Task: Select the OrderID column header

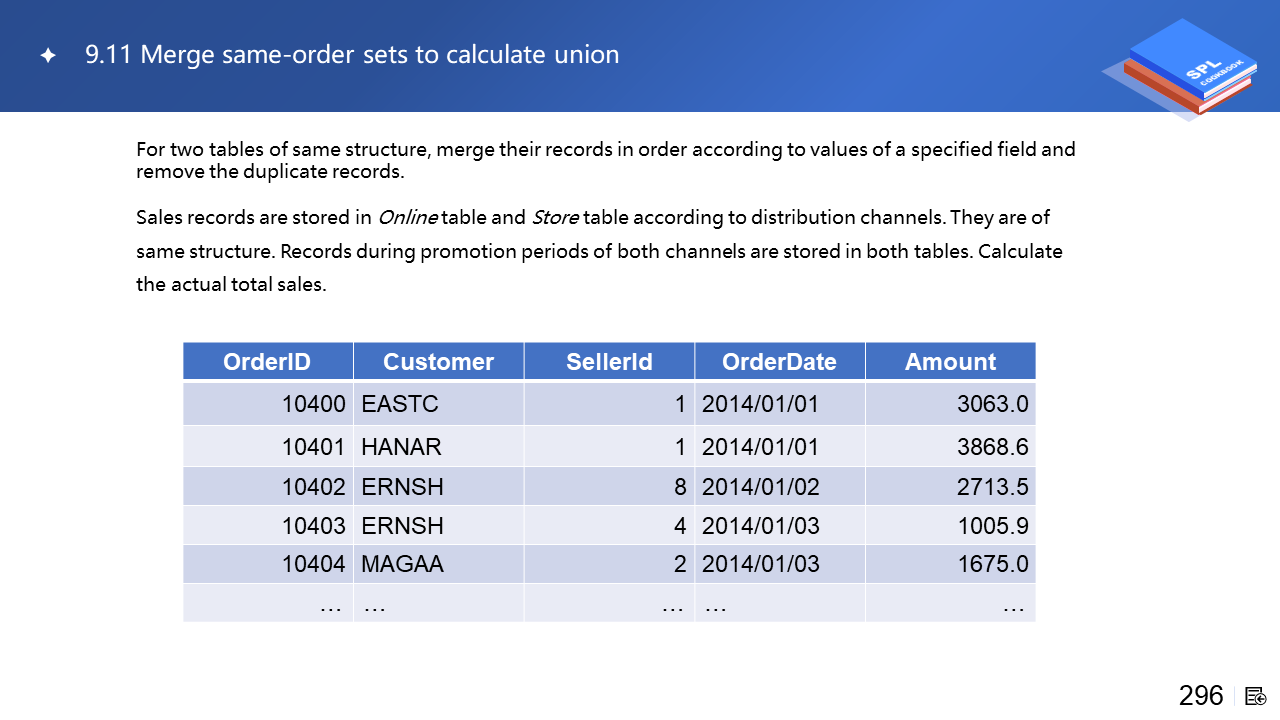Action: pyautogui.click(x=267, y=362)
